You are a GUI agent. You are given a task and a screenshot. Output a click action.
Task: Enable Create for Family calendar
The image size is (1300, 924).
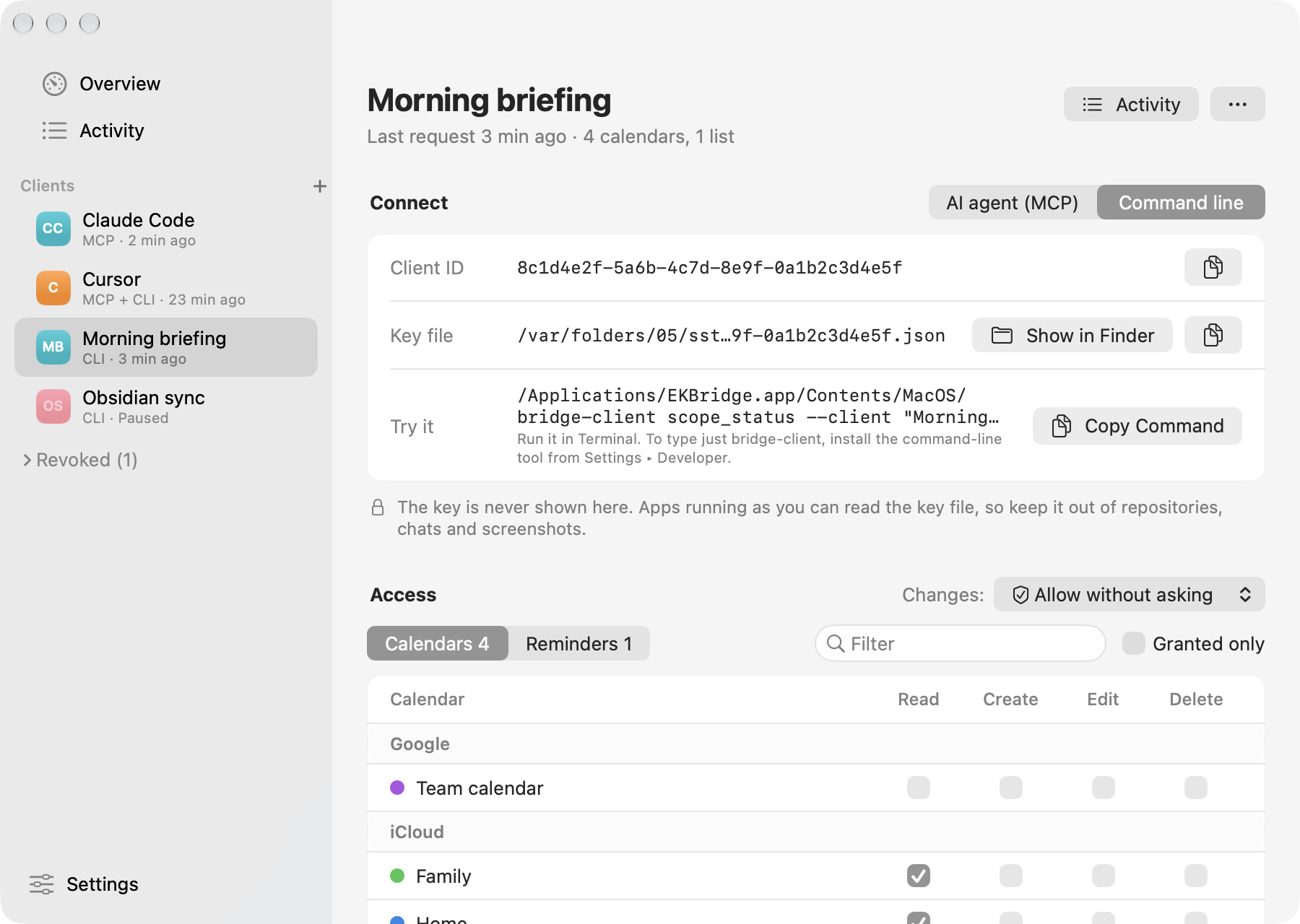click(x=1011, y=876)
